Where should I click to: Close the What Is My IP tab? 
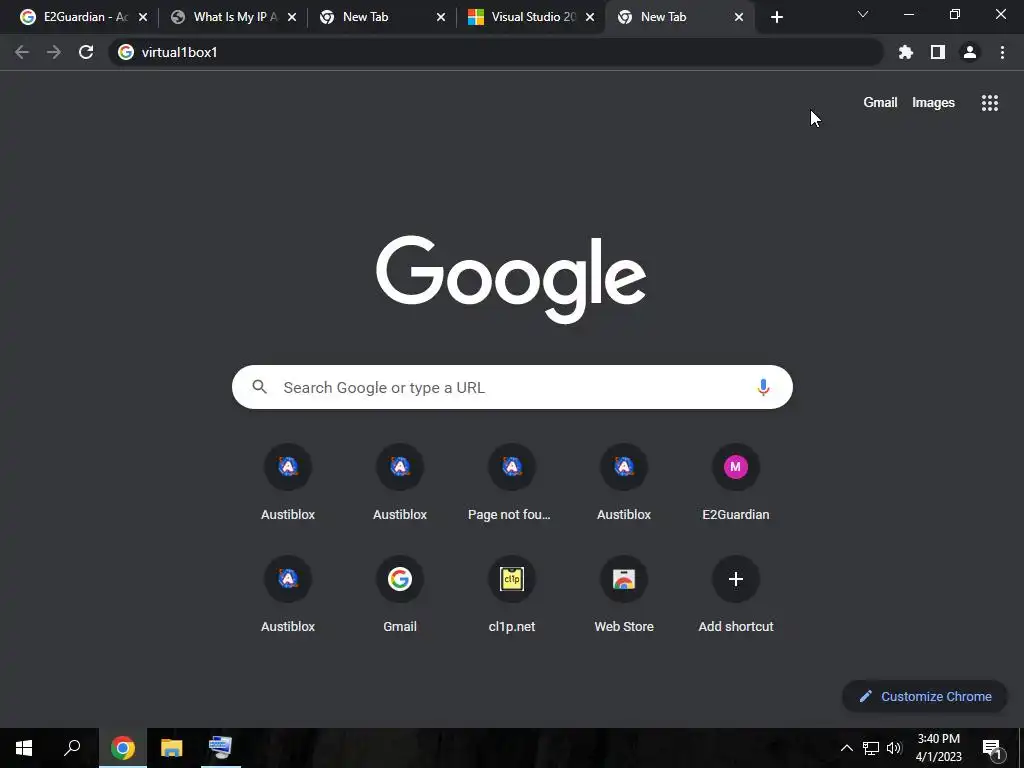pyautogui.click(x=292, y=17)
